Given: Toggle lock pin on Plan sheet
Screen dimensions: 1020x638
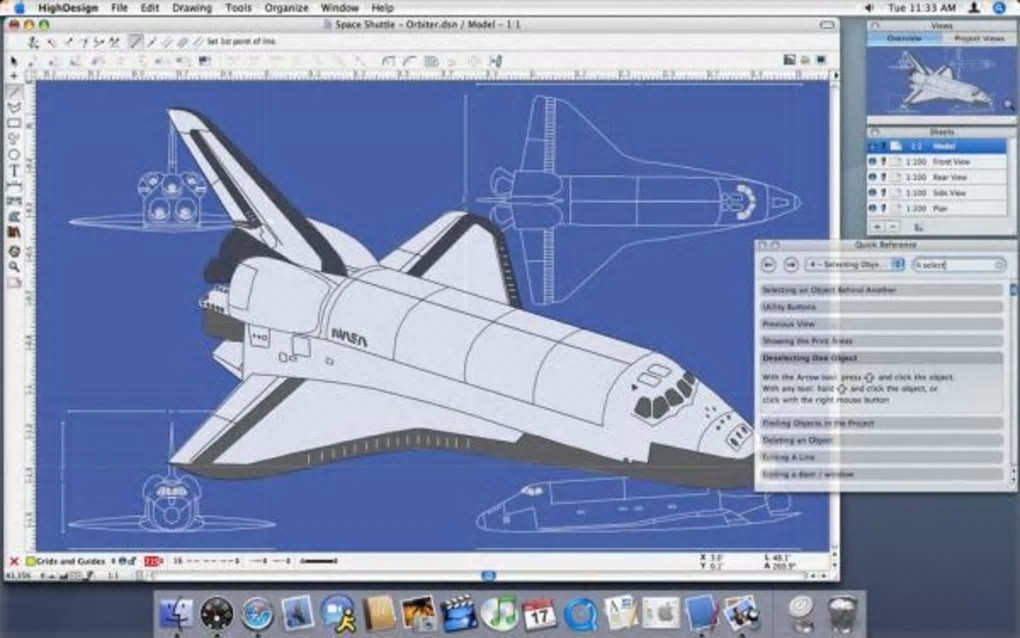Looking at the screenshot, I should [x=883, y=208].
